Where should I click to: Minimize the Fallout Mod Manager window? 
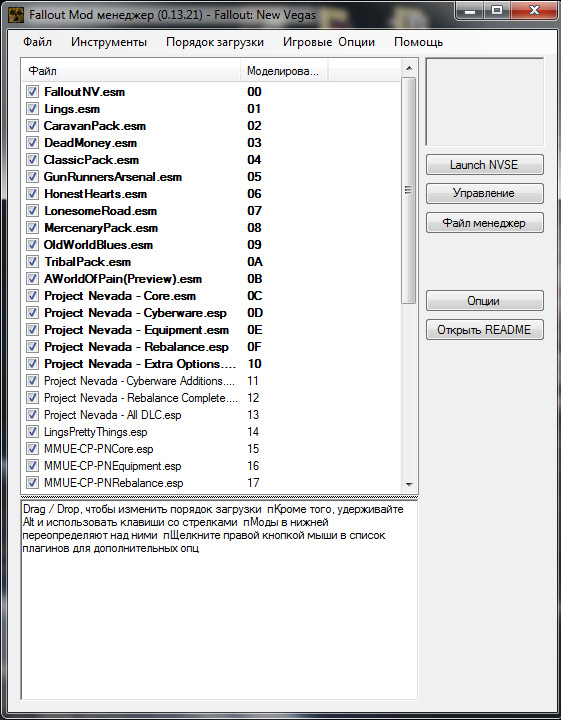point(470,10)
